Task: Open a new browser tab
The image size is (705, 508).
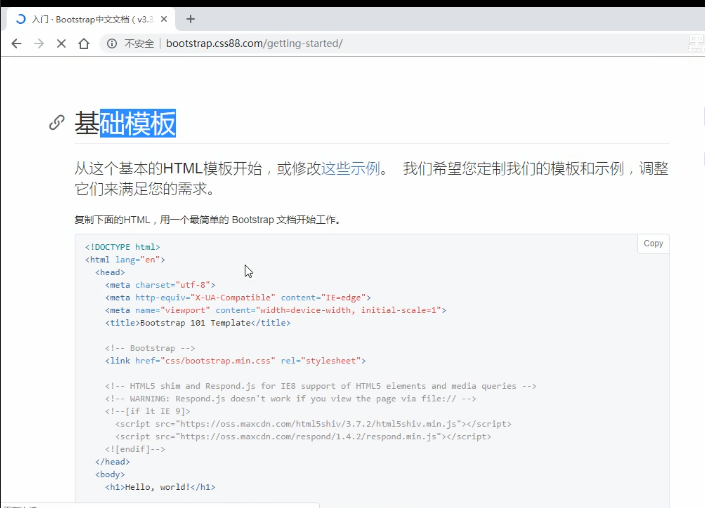Action: [191, 19]
